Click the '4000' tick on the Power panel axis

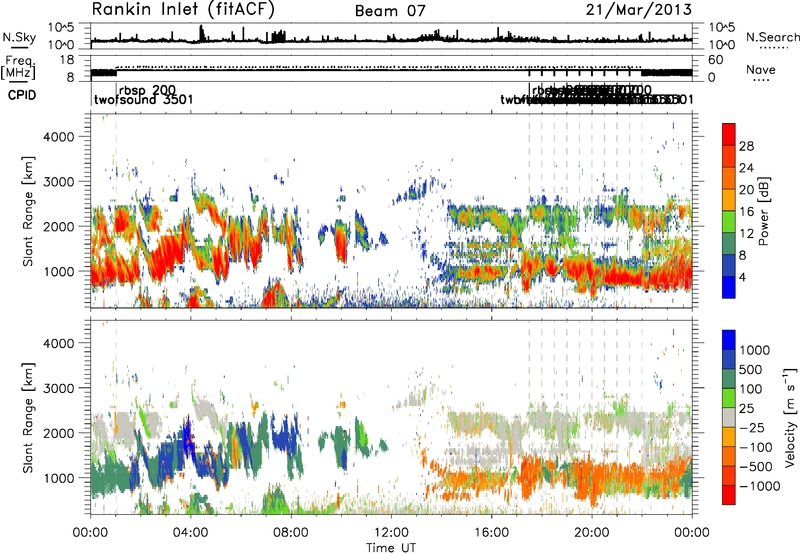click(58, 137)
